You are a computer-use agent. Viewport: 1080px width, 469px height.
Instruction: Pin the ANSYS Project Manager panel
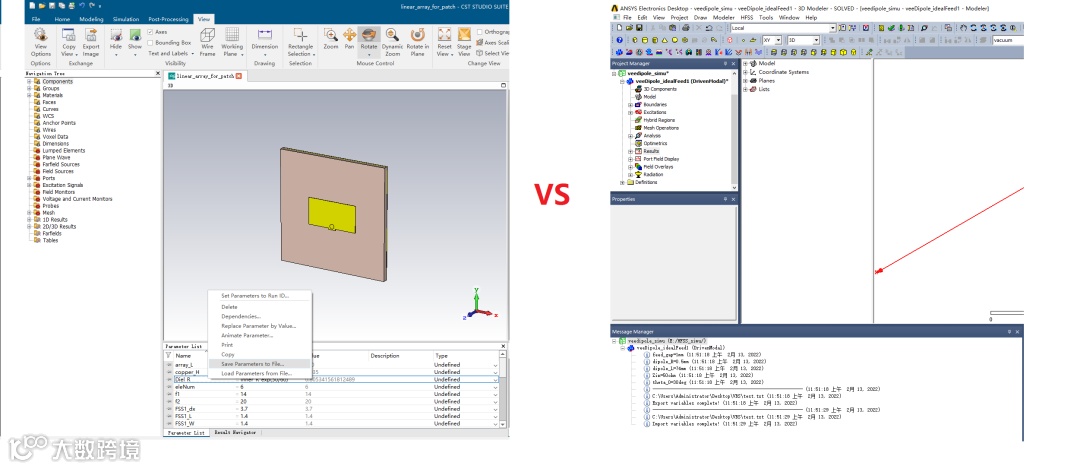click(725, 63)
